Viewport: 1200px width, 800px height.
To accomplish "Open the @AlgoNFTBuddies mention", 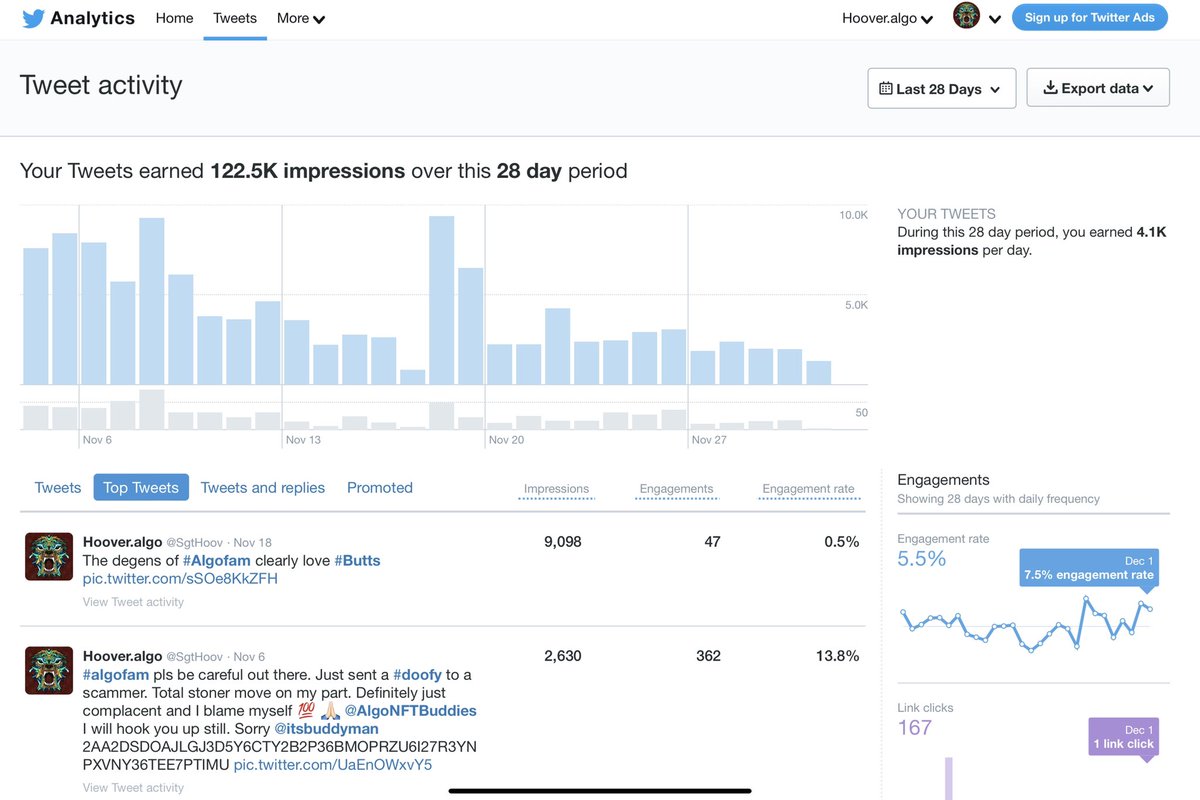I will tap(410, 711).
